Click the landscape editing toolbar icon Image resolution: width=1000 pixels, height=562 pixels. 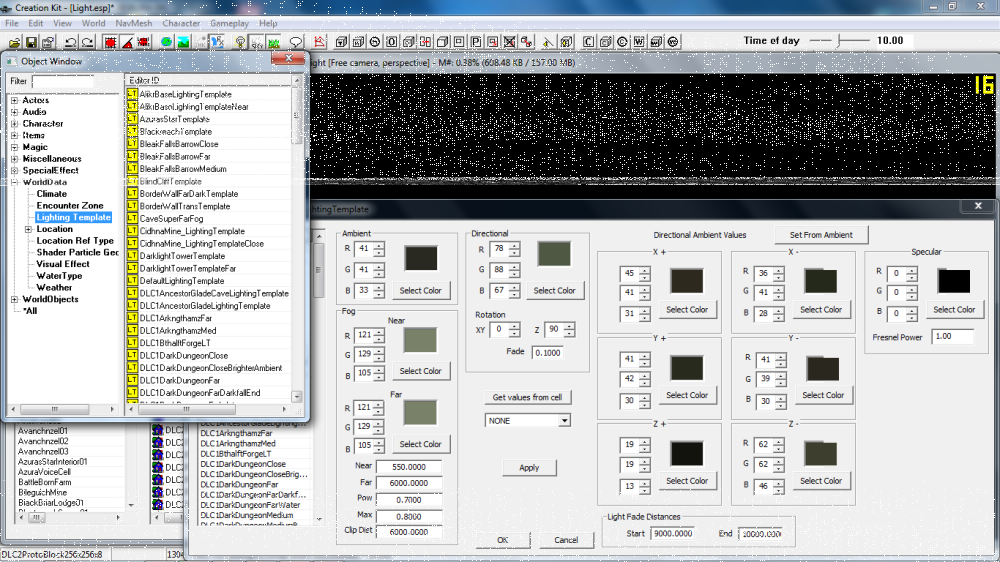[183, 42]
